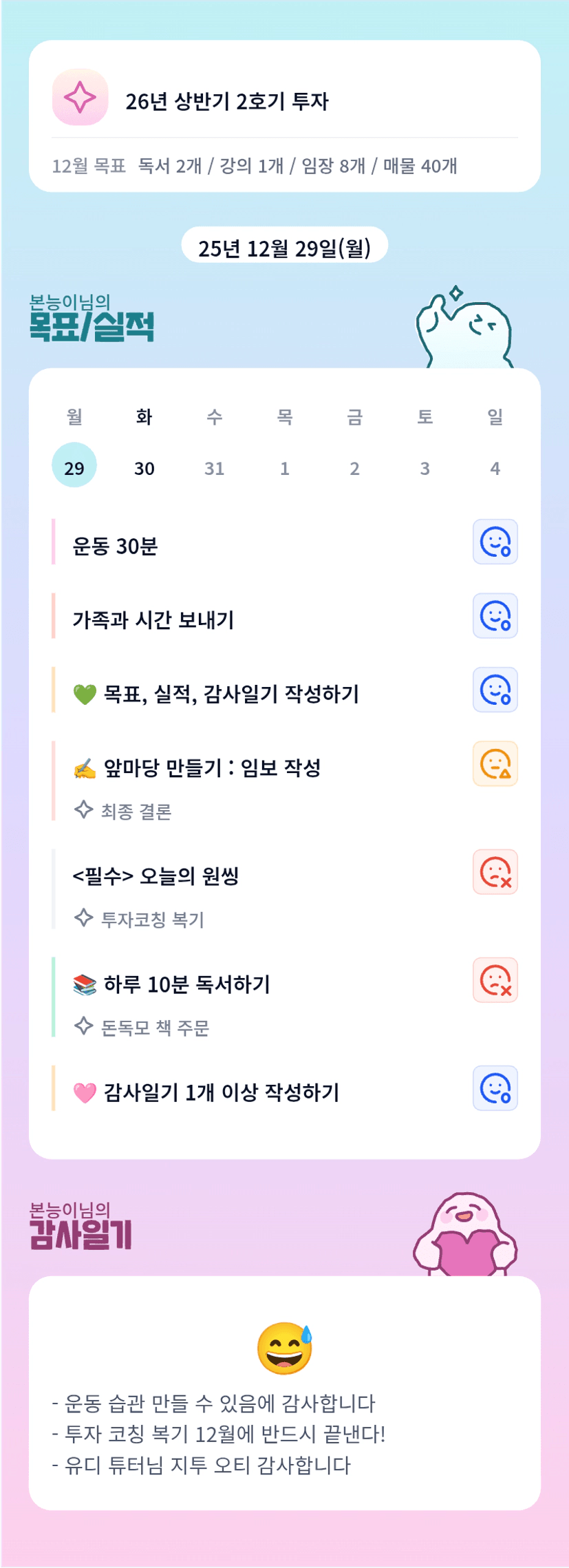Screen dimensions: 569x1568
Task: Open sub-item 투자코칭 복기
Action: (x=152, y=920)
